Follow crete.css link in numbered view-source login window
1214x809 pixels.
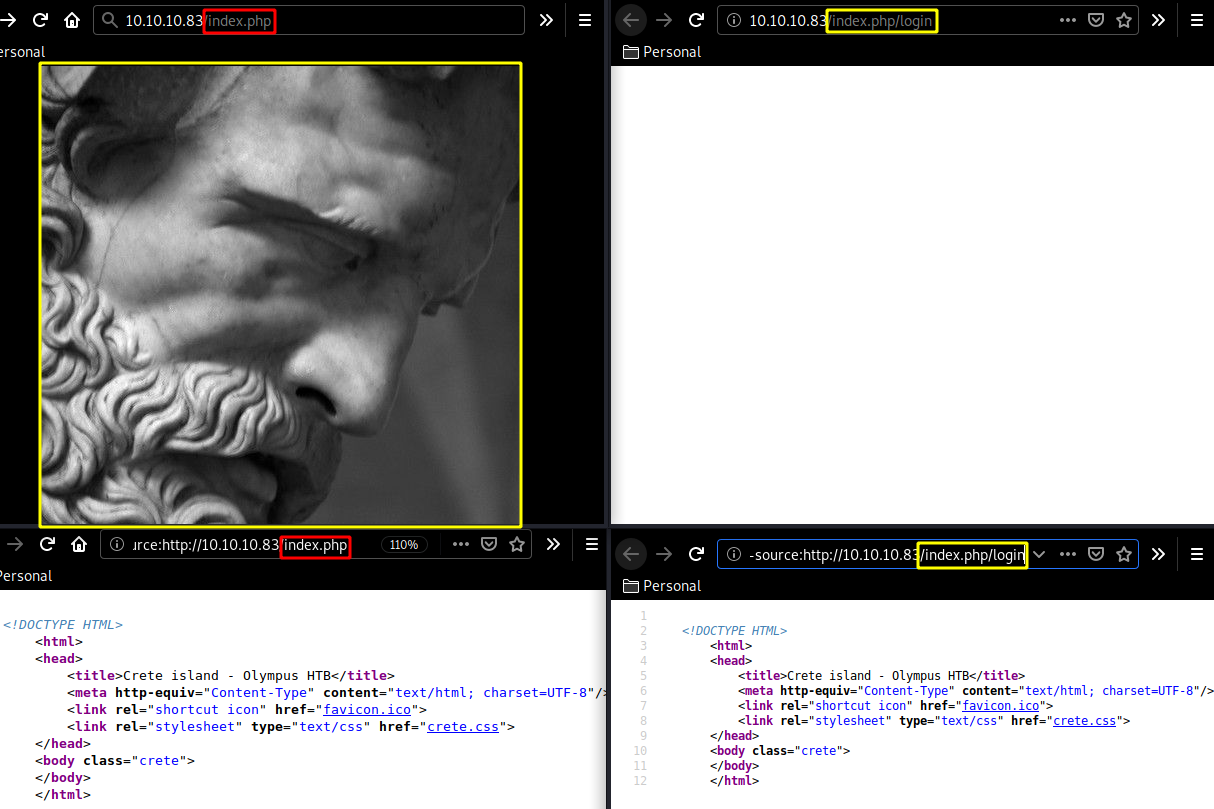[1086, 720]
